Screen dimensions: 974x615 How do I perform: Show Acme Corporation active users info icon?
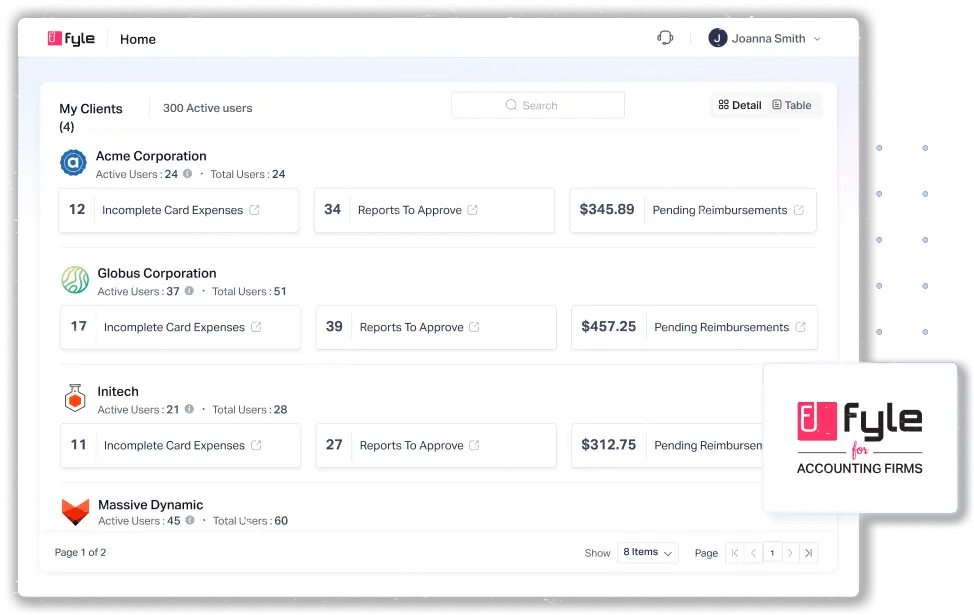coord(187,174)
